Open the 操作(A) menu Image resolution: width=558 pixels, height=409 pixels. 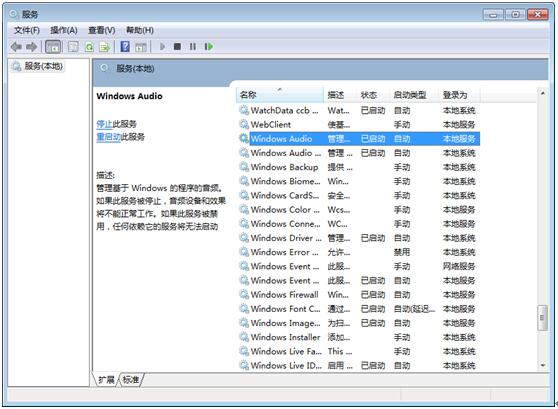(64, 30)
